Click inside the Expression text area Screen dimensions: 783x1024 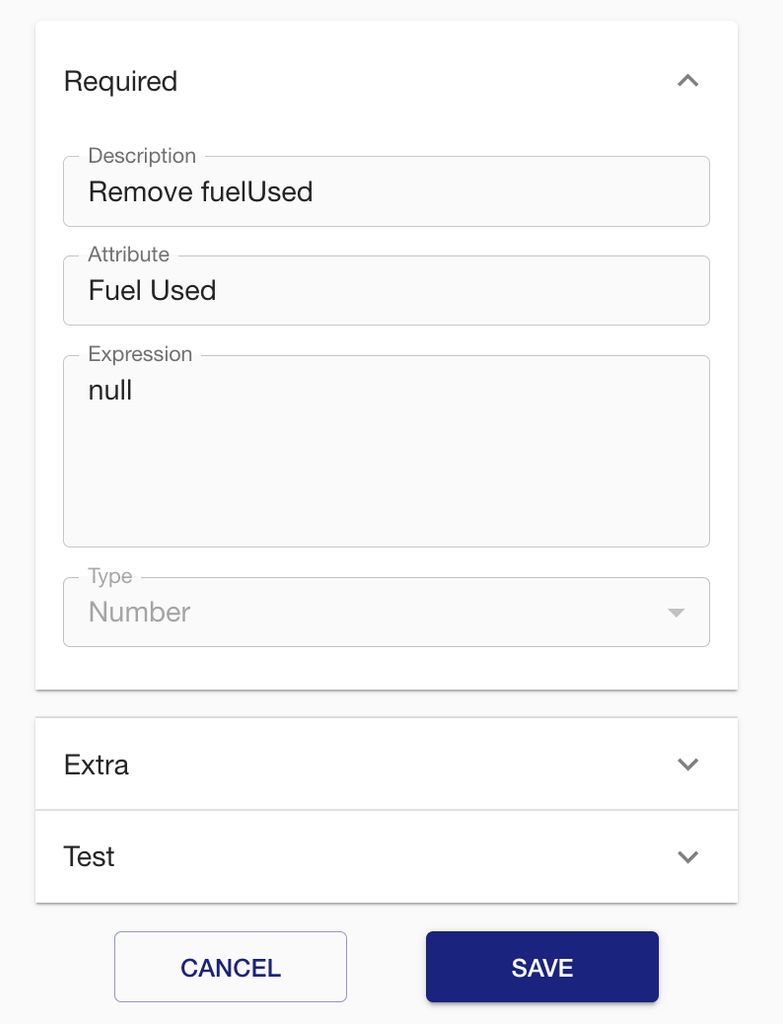coord(385,450)
